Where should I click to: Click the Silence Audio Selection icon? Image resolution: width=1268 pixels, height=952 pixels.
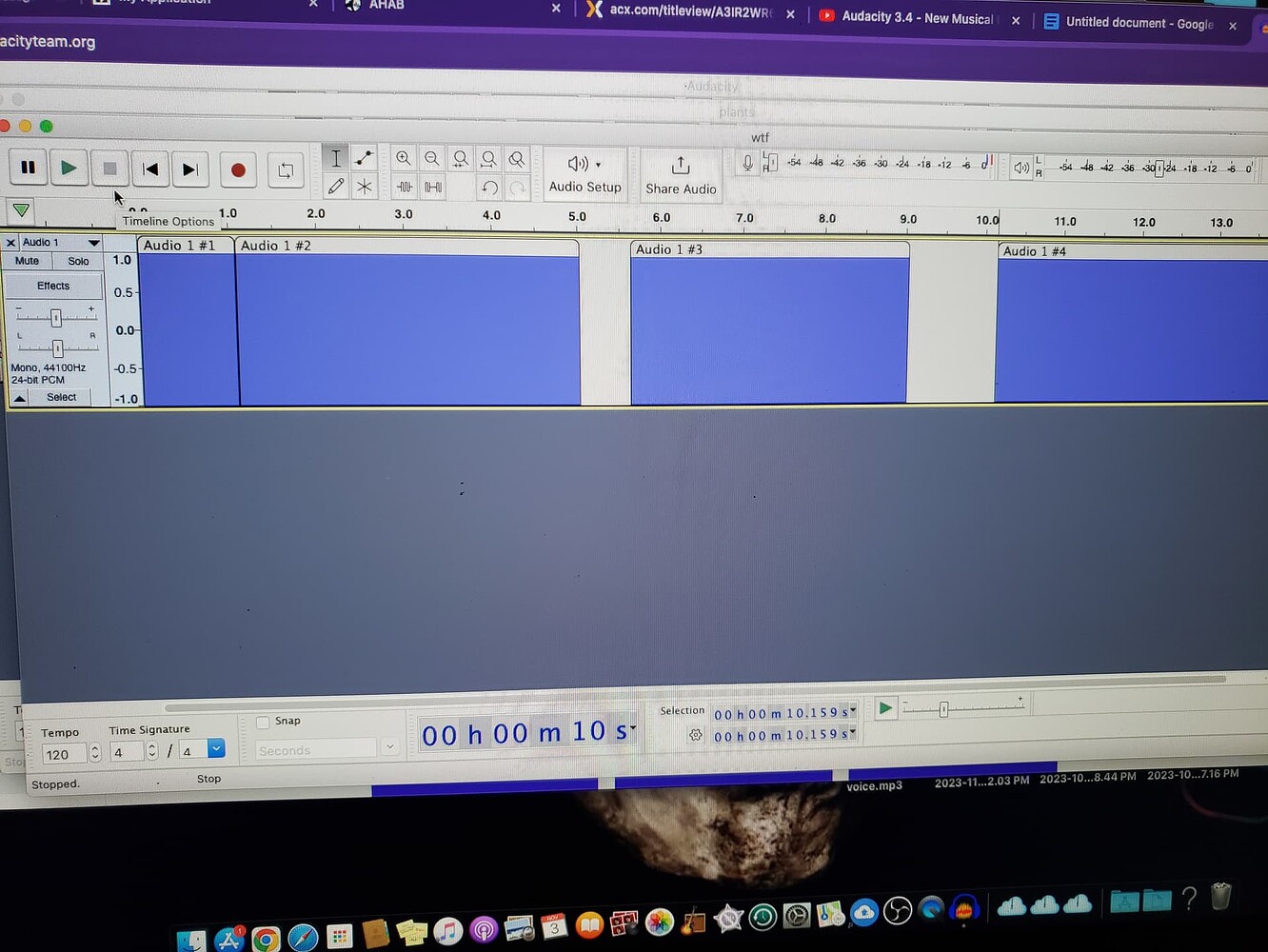coord(432,187)
